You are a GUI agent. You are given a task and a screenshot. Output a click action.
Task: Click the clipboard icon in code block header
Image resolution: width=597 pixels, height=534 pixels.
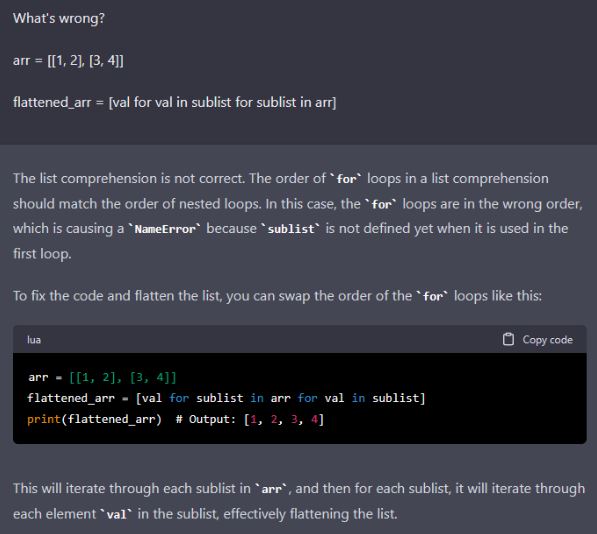[508, 339]
